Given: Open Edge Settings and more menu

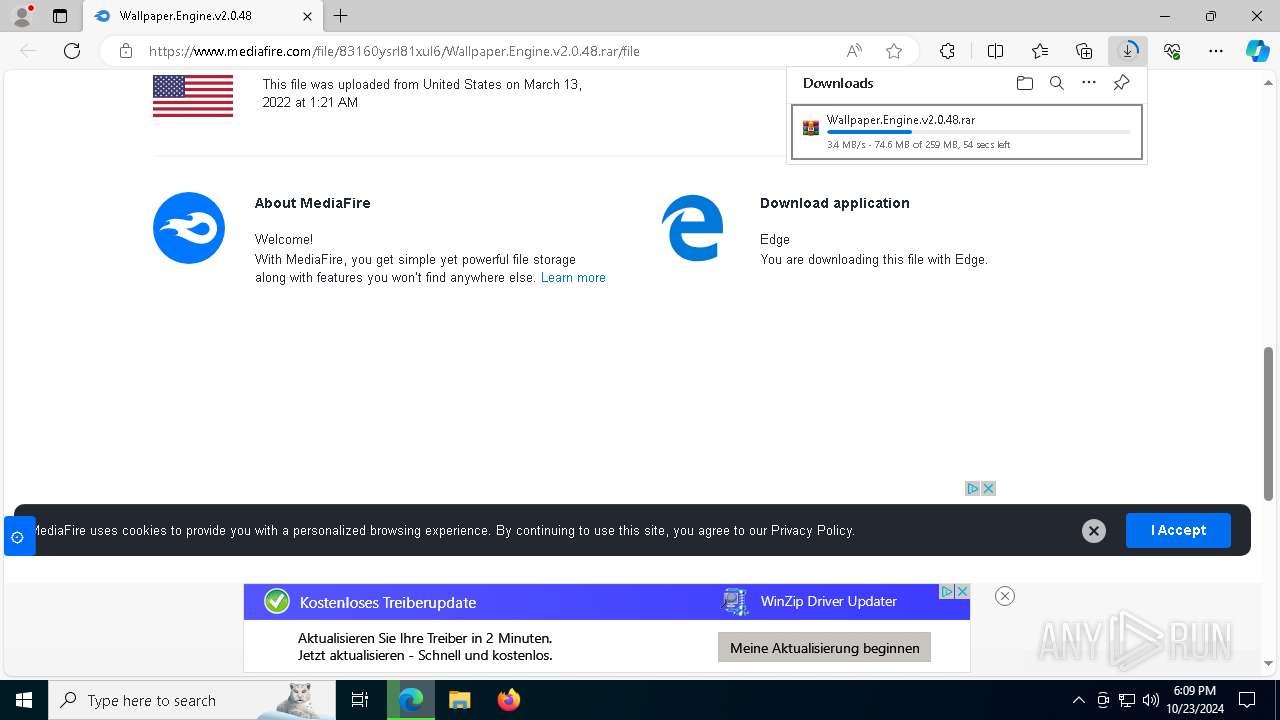Looking at the screenshot, I should tap(1216, 51).
